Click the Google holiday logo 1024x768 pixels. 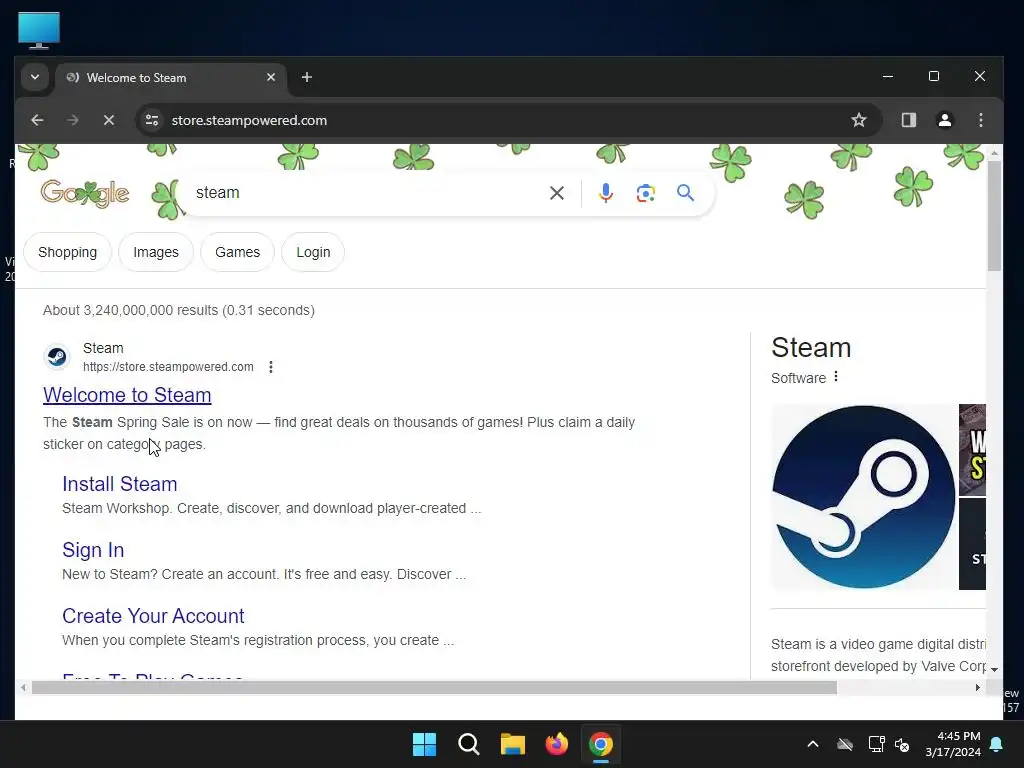[85, 193]
